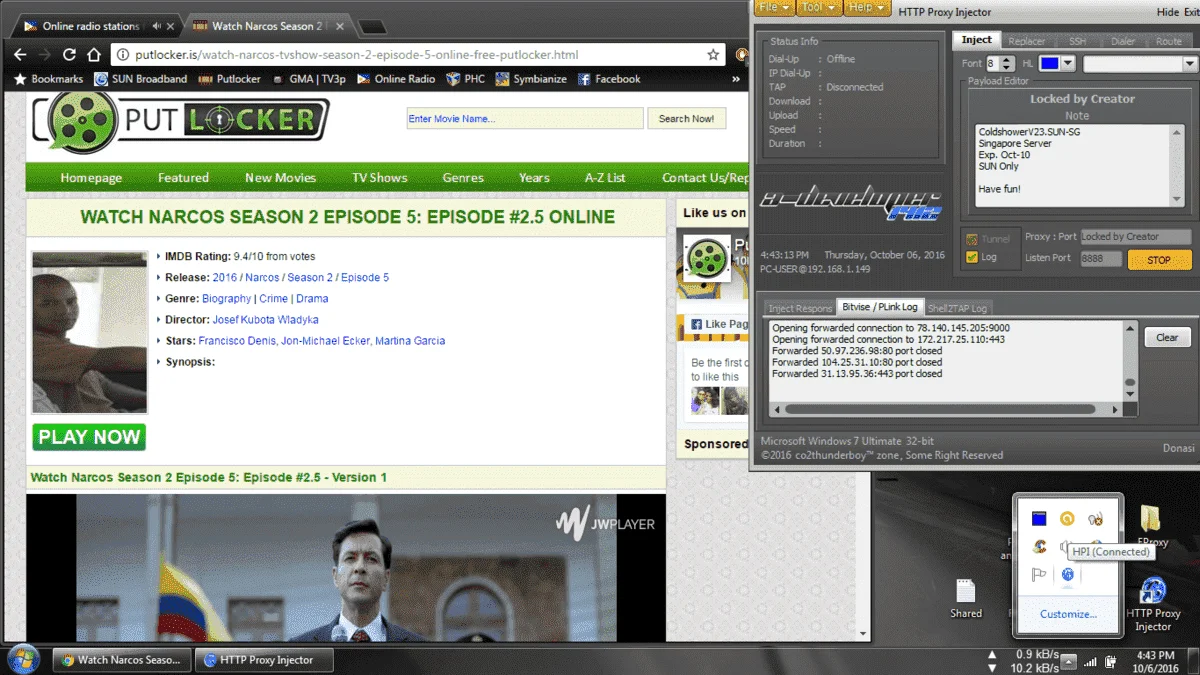
Task: Open the Inject Respons log tab
Action: pyautogui.click(x=799, y=308)
